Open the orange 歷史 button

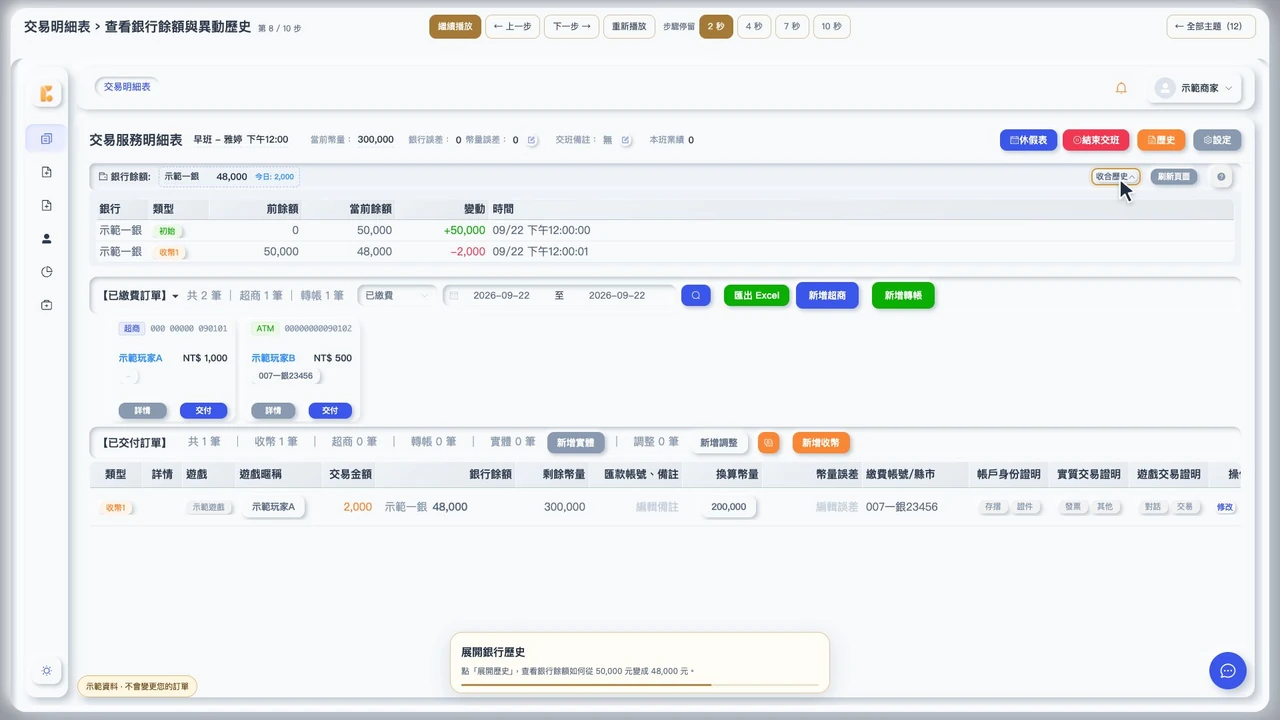click(x=1161, y=140)
